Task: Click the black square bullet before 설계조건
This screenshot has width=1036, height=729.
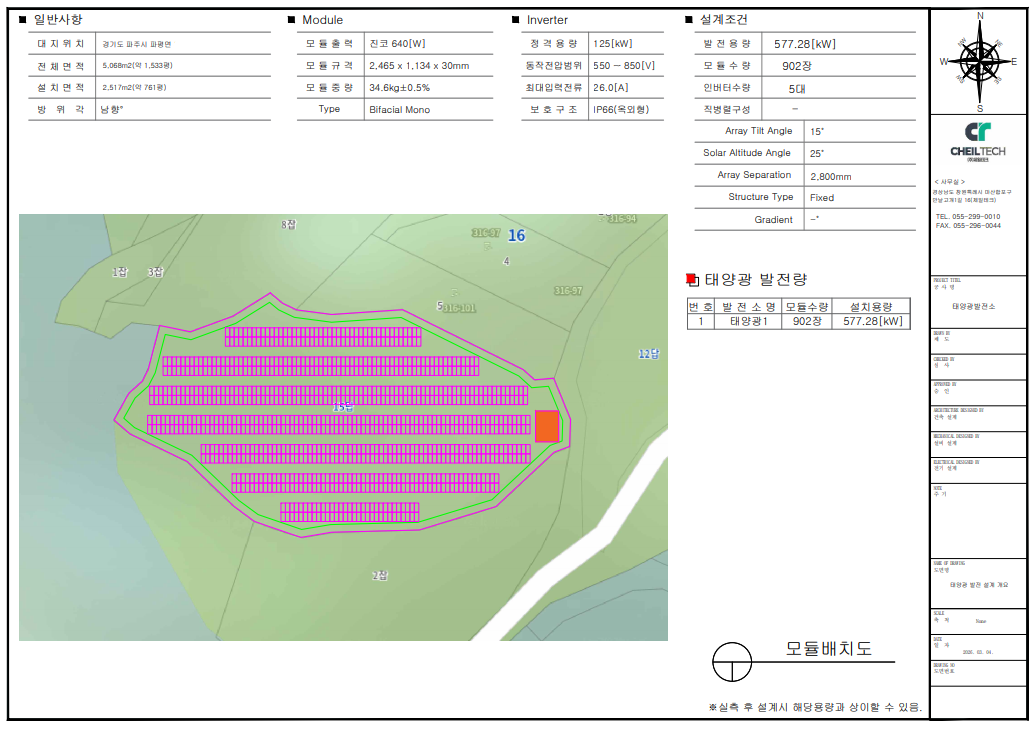Action: coord(689,20)
